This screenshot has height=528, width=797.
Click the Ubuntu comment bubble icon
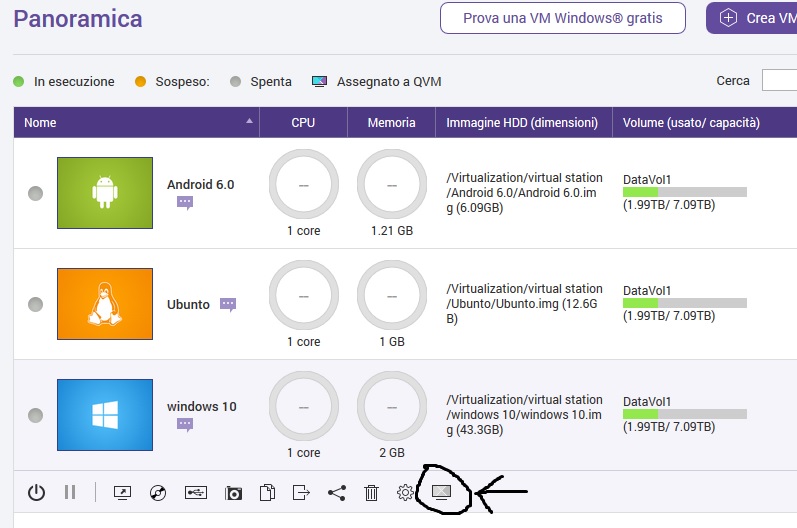click(x=228, y=304)
